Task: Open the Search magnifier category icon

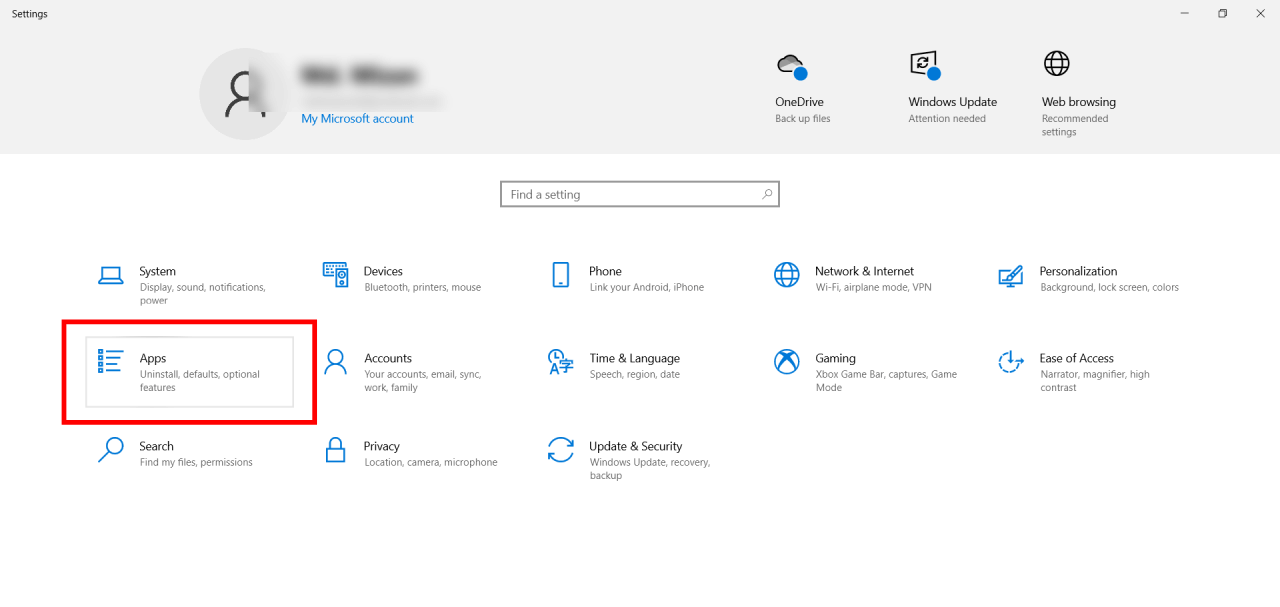Action: click(x=110, y=450)
